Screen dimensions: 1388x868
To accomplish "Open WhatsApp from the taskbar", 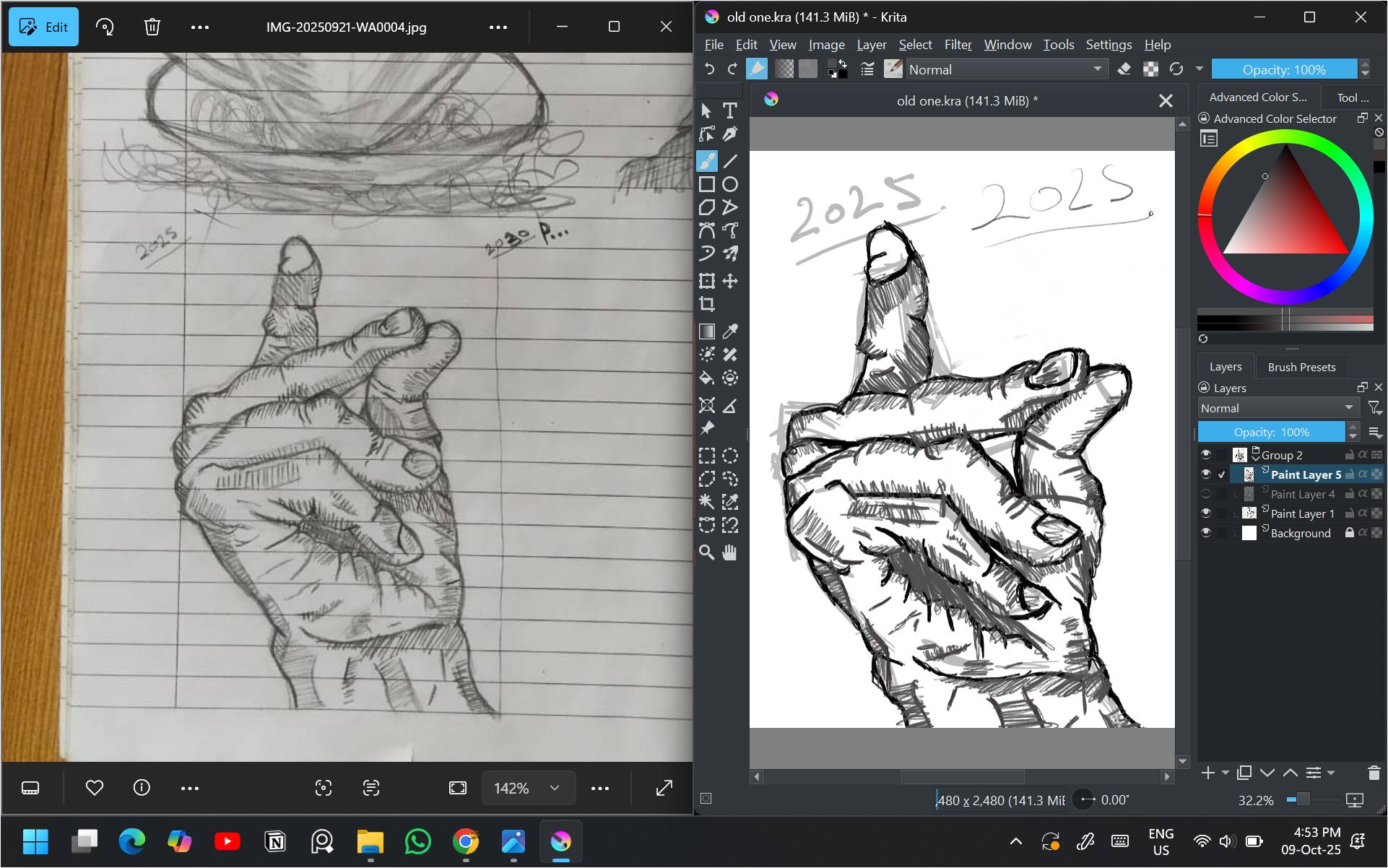I will point(418,841).
